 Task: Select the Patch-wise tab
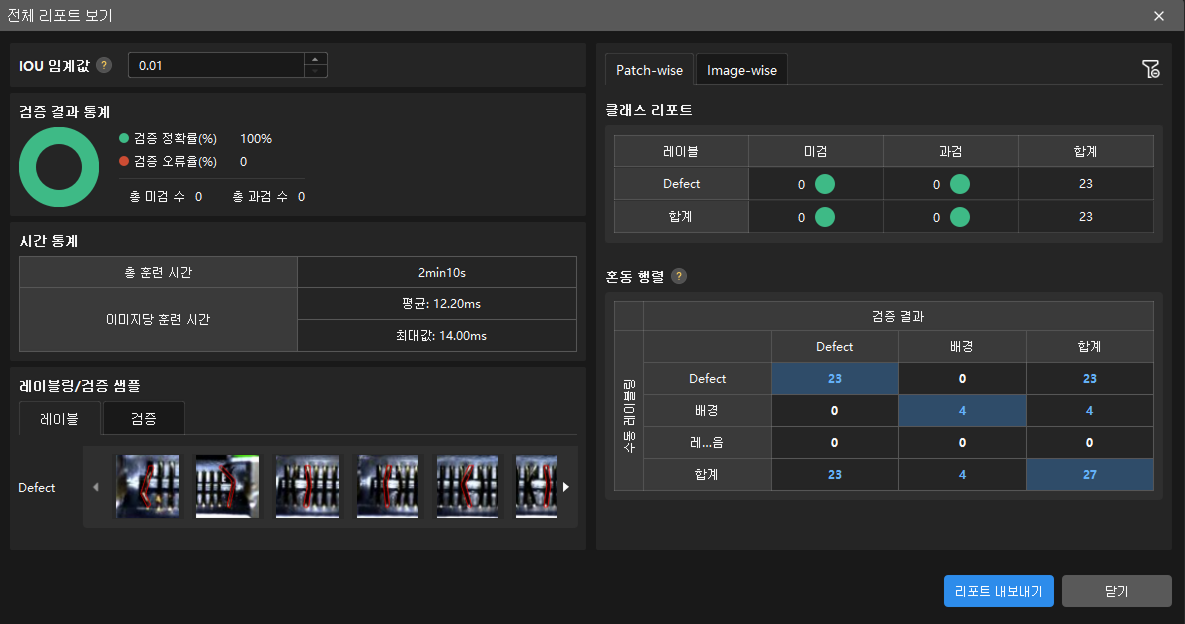[x=649, y=71]
